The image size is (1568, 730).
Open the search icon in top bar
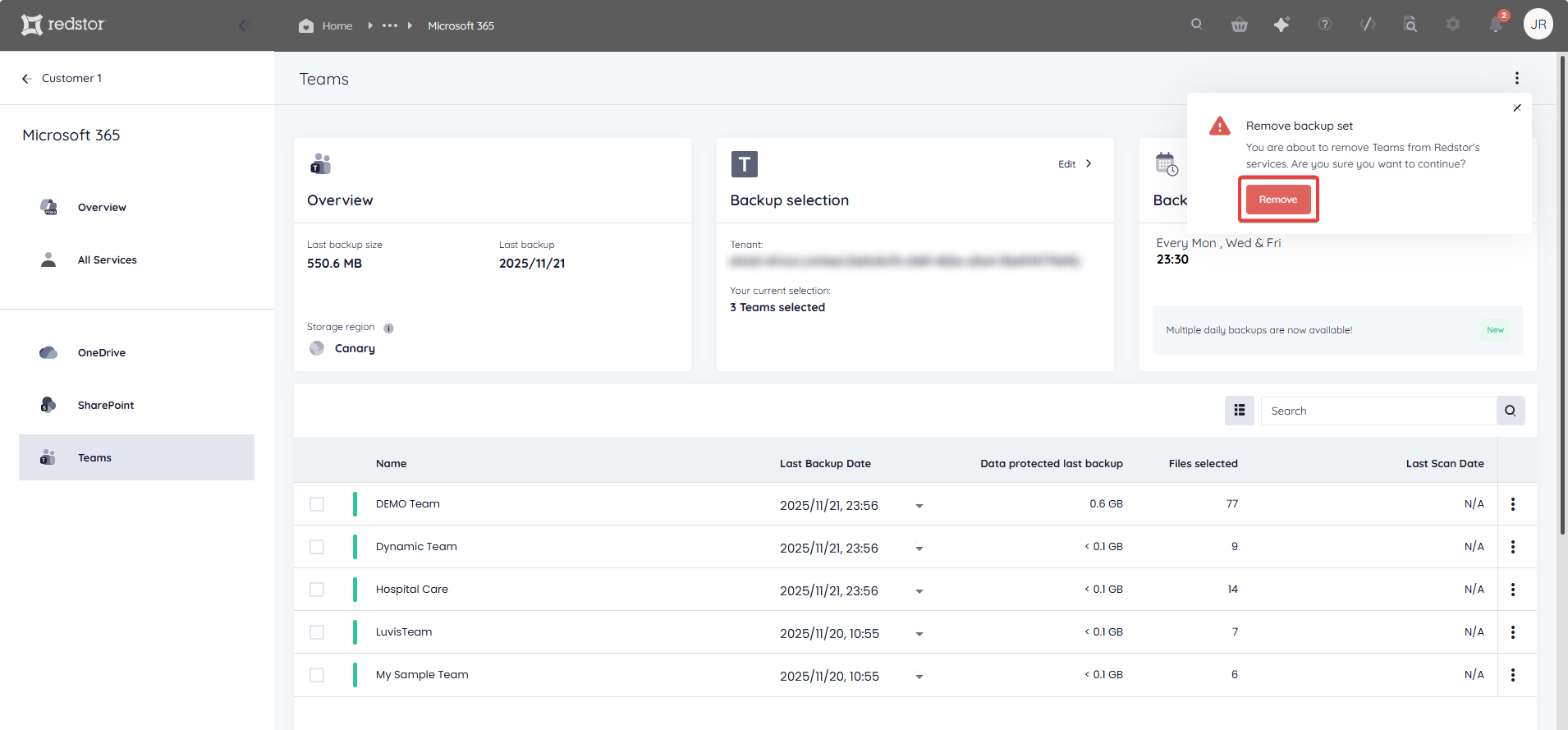click(1197, 25)
